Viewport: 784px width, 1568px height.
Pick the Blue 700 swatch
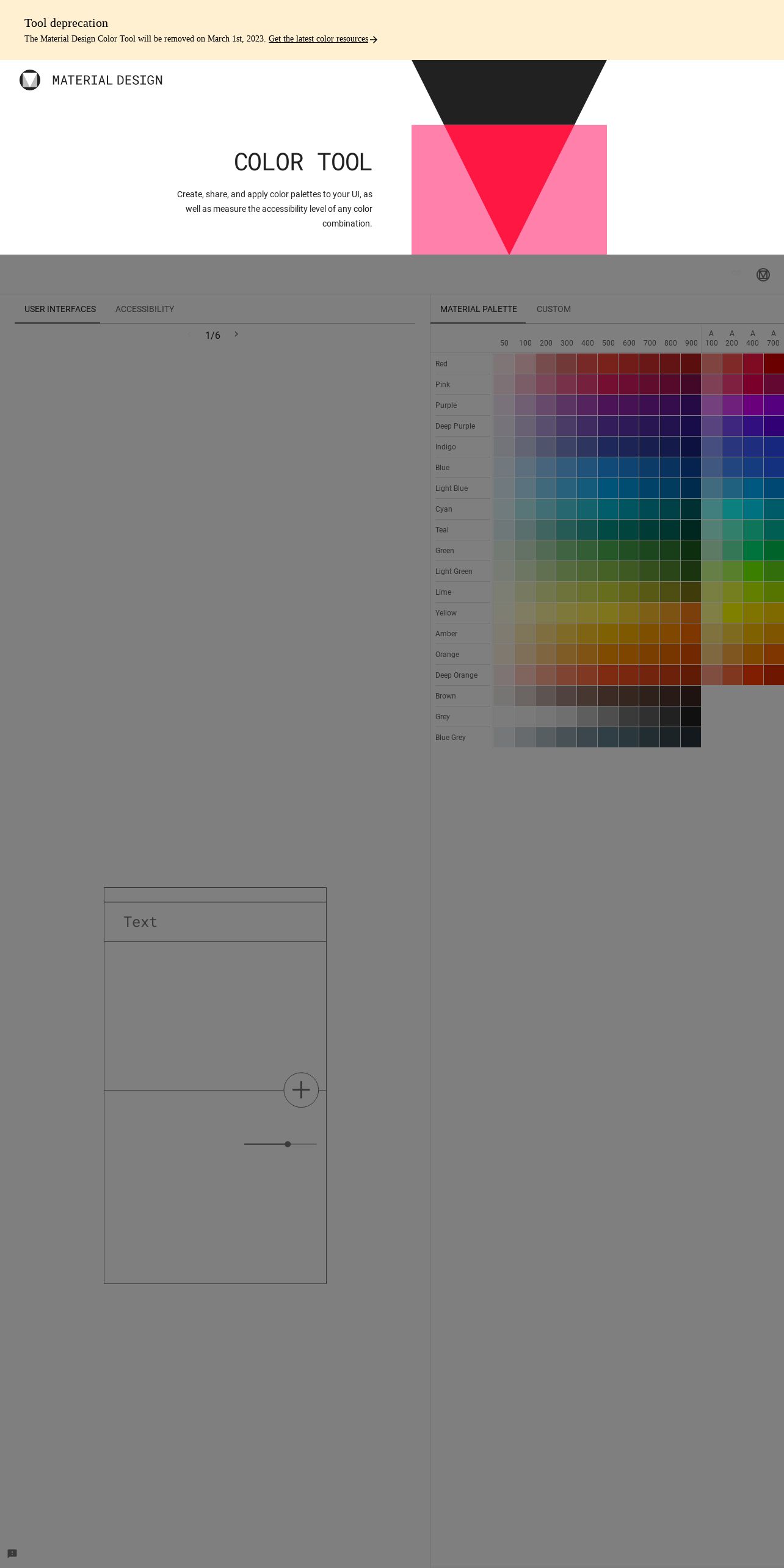coord(649,468)
